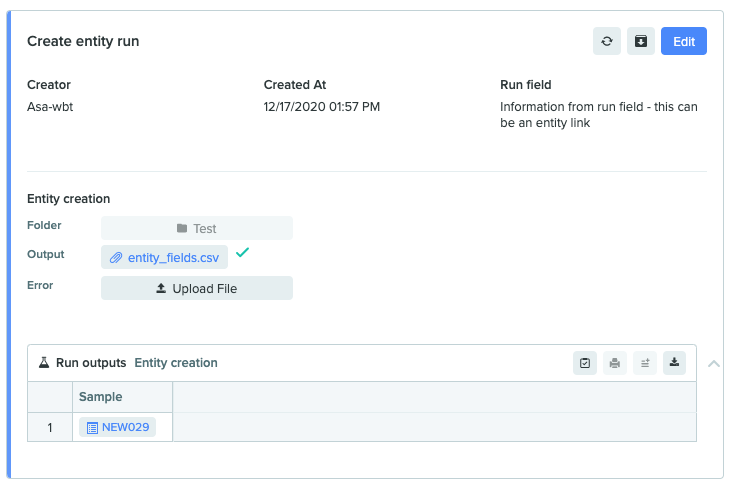This screenshot has height=491, width=734.
Task: Open the entity_fields.csv attachment
Action: [x=164, y=257]
